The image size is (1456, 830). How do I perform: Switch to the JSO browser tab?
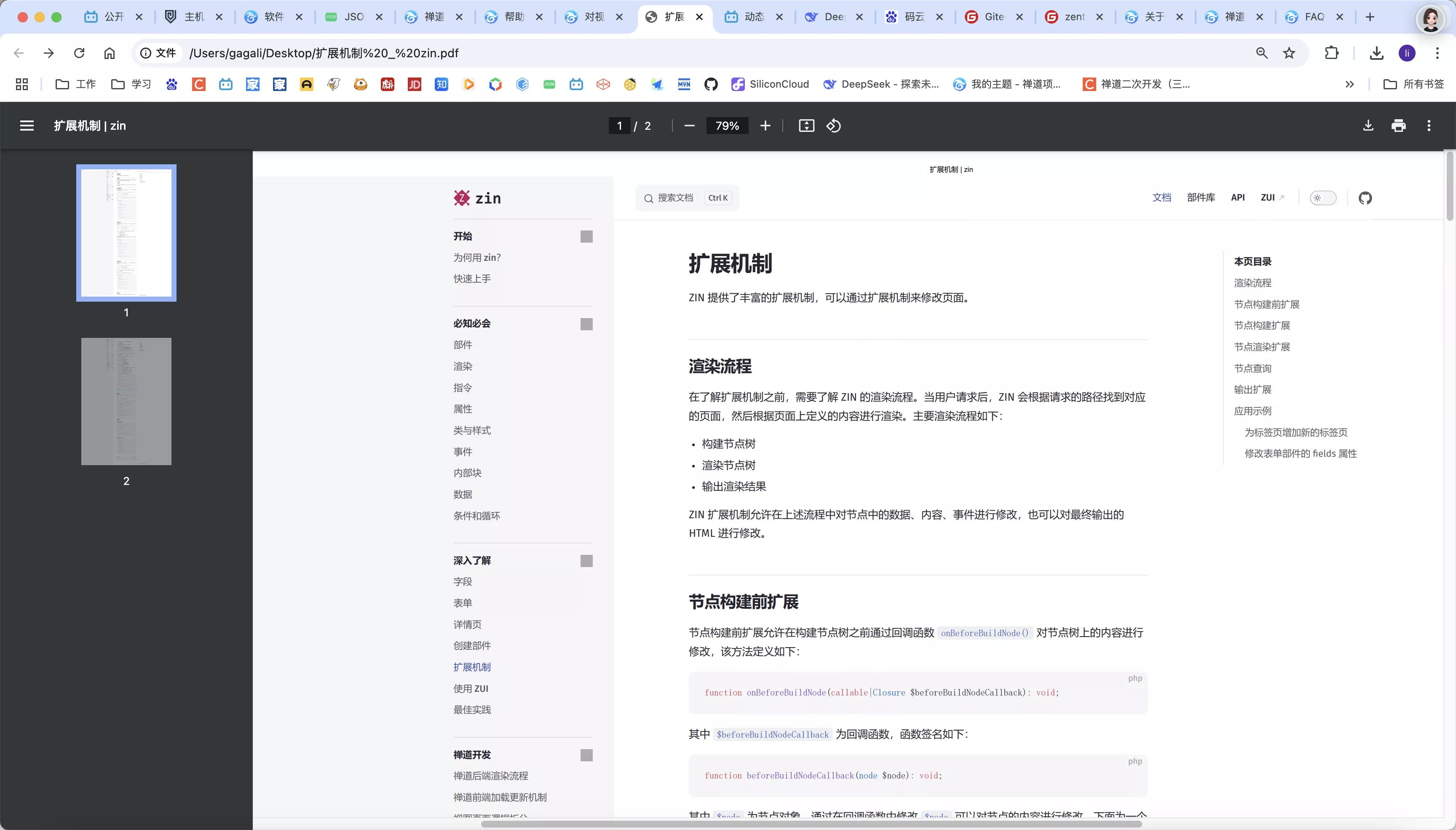tap(353, 17)
